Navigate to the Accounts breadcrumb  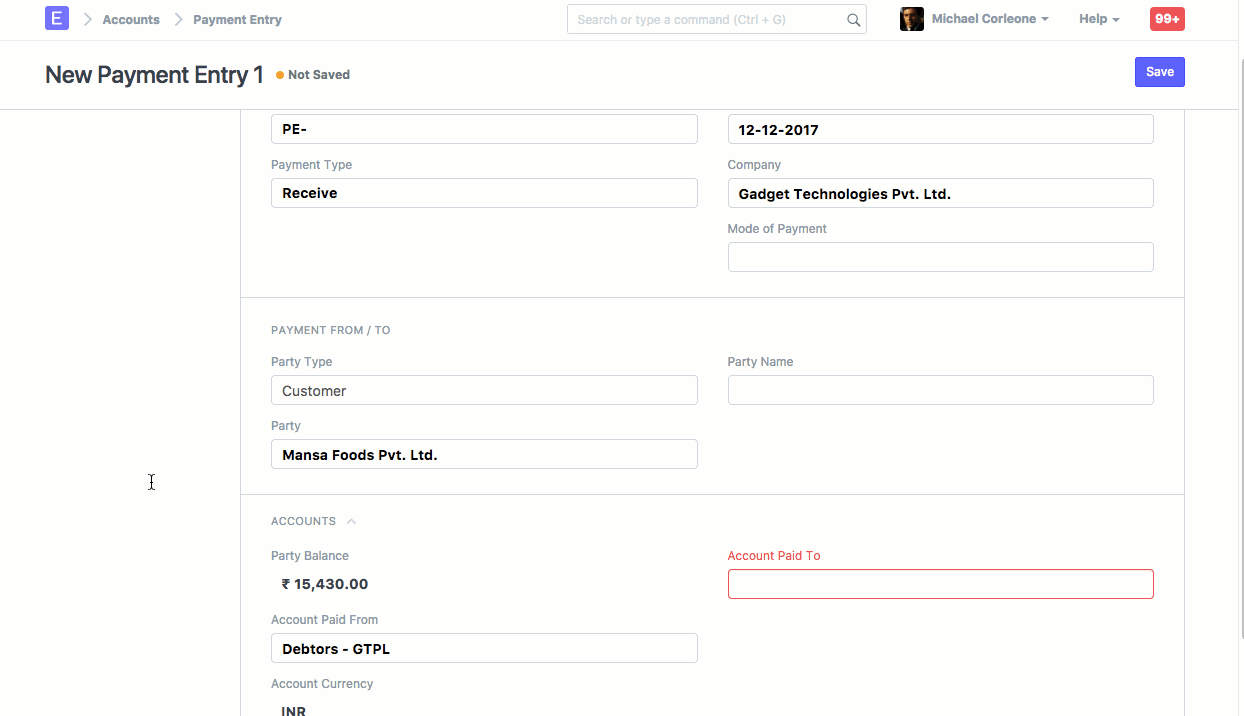[131, 19]
